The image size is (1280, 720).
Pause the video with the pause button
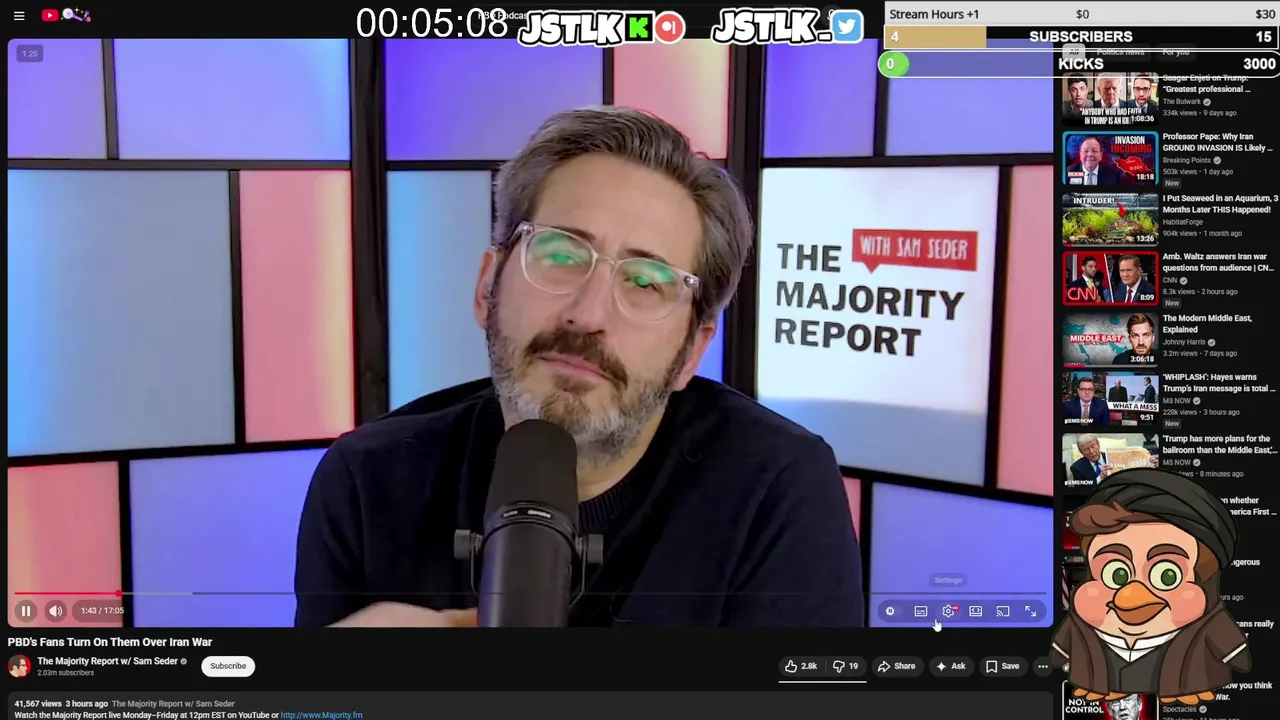tap(26, 611)
